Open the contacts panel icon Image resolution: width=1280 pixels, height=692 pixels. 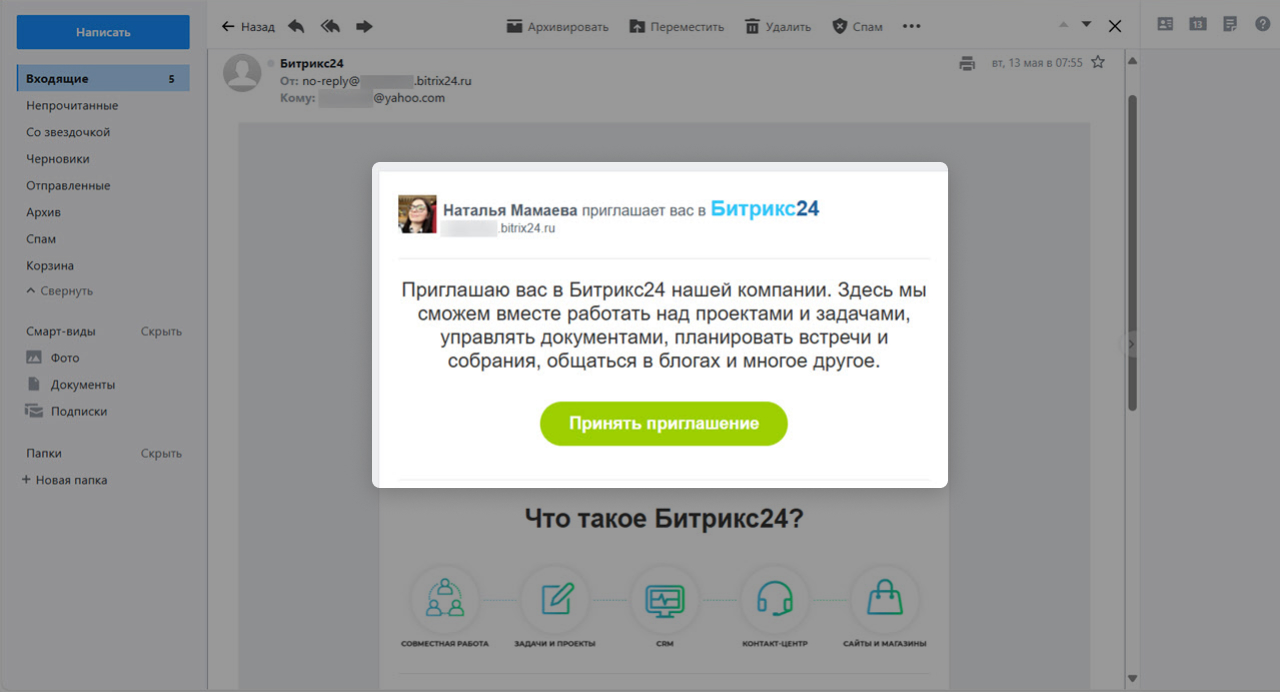pyautogui.click(x=1165, y=24)
